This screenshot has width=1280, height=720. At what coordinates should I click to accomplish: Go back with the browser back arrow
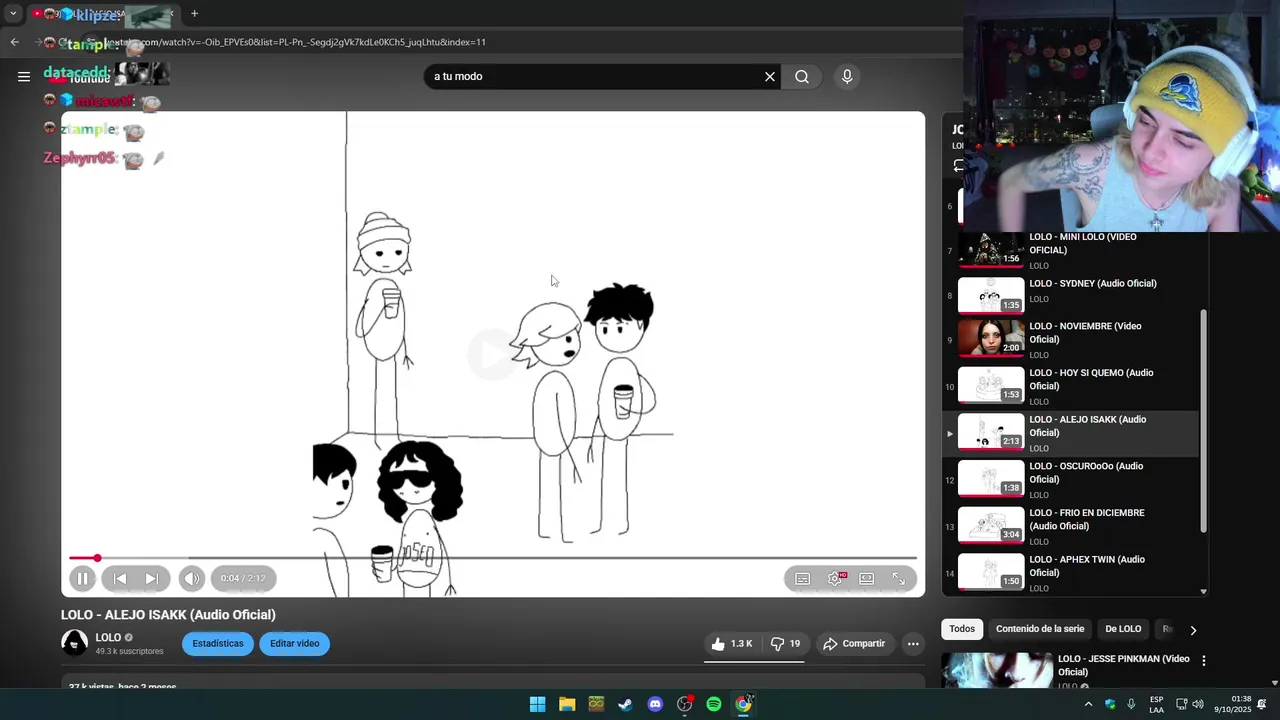(x=14, y=42)
